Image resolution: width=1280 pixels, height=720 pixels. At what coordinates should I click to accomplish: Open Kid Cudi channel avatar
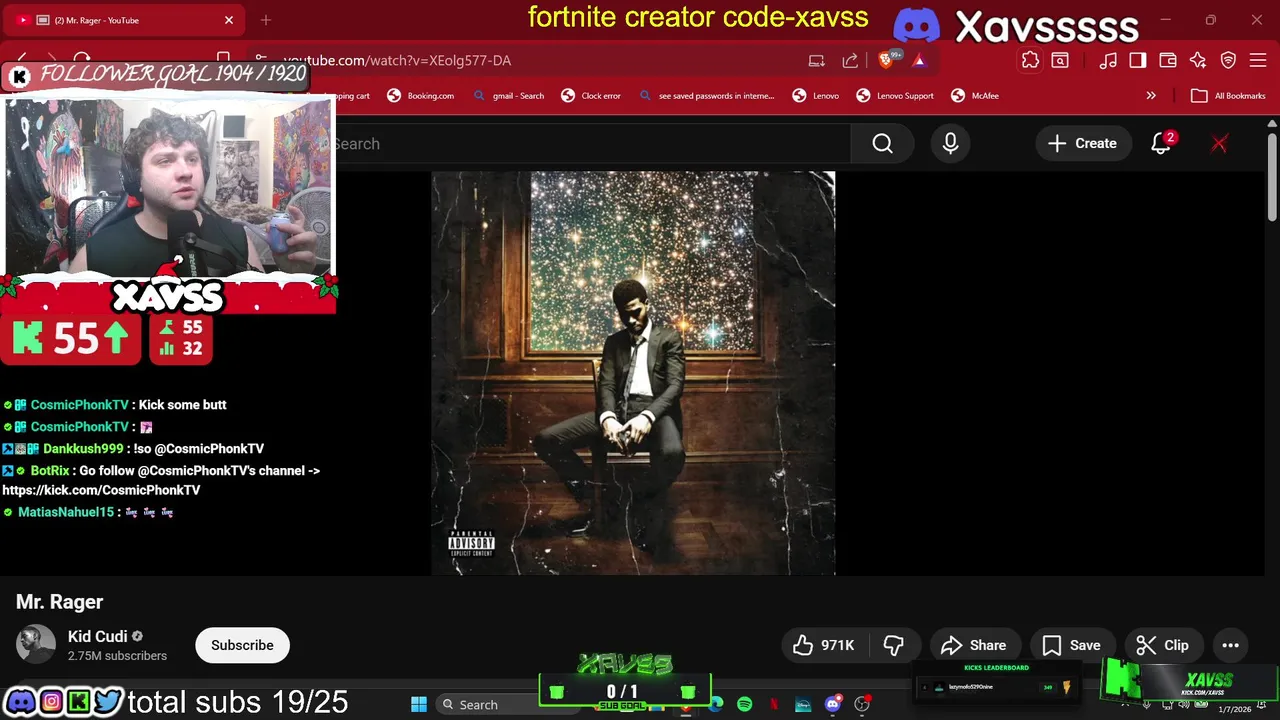[x=36, y=645]
